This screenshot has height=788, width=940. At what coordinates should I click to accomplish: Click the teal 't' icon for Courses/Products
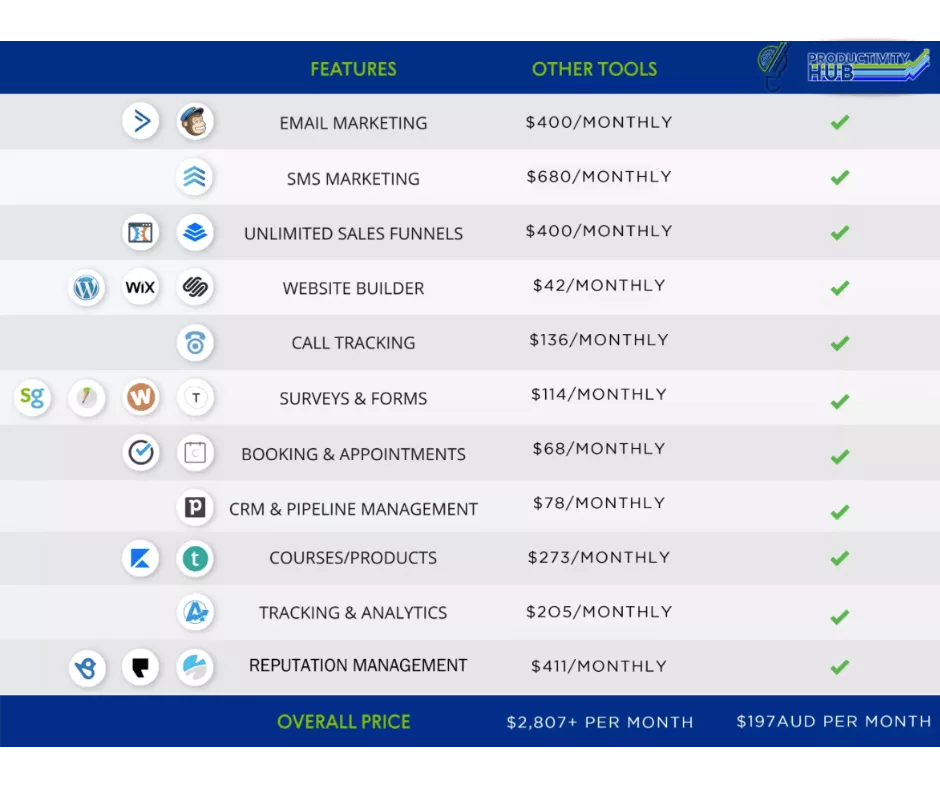tap(195, 558)
